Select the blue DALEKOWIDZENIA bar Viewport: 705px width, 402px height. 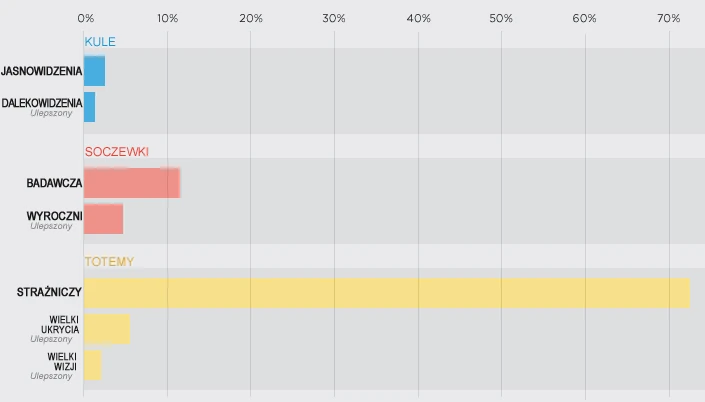(89, 107)
